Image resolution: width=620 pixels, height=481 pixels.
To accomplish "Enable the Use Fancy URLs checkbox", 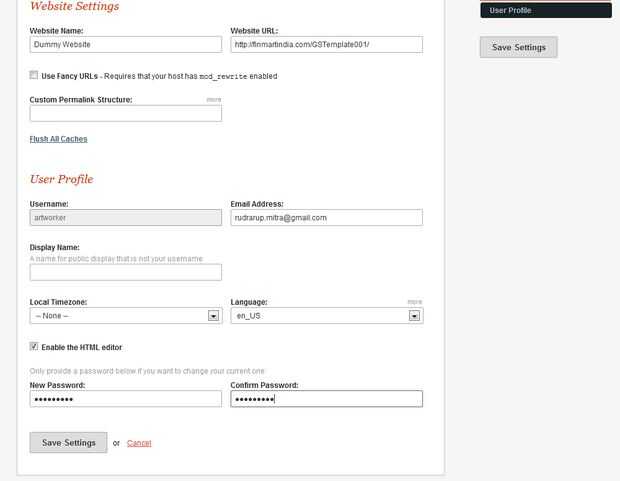I will [x=34, y=75].
